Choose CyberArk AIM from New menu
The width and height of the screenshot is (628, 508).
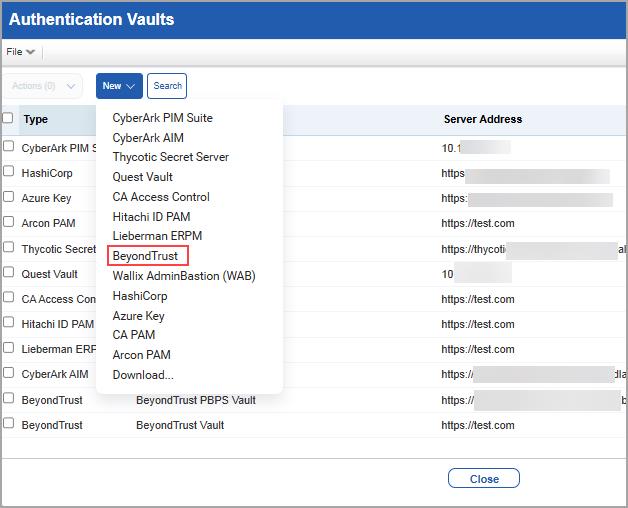coord(148,138)
